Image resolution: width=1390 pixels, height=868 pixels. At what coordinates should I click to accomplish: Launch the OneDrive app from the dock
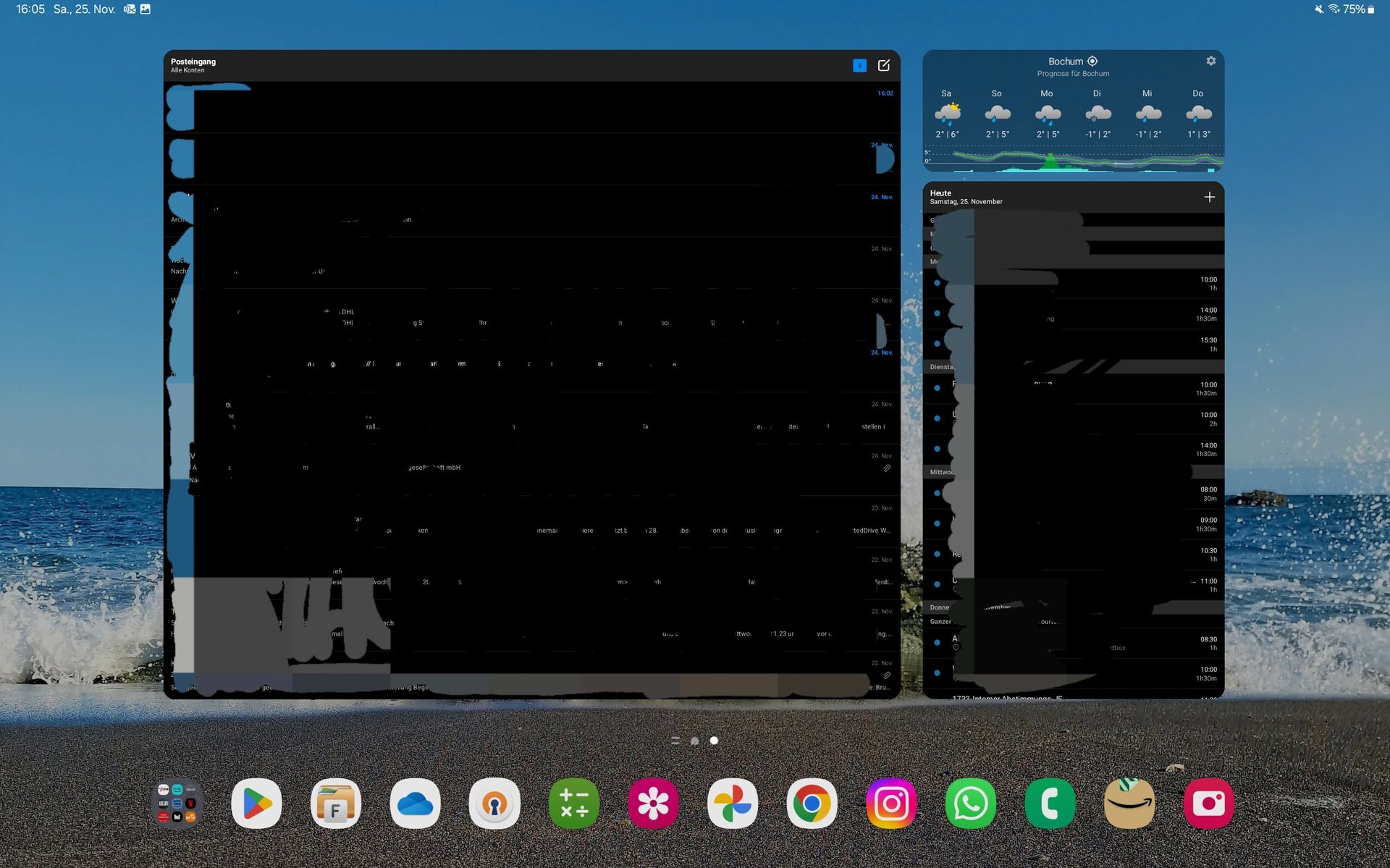pyautogui.click(x=415, y=804)
